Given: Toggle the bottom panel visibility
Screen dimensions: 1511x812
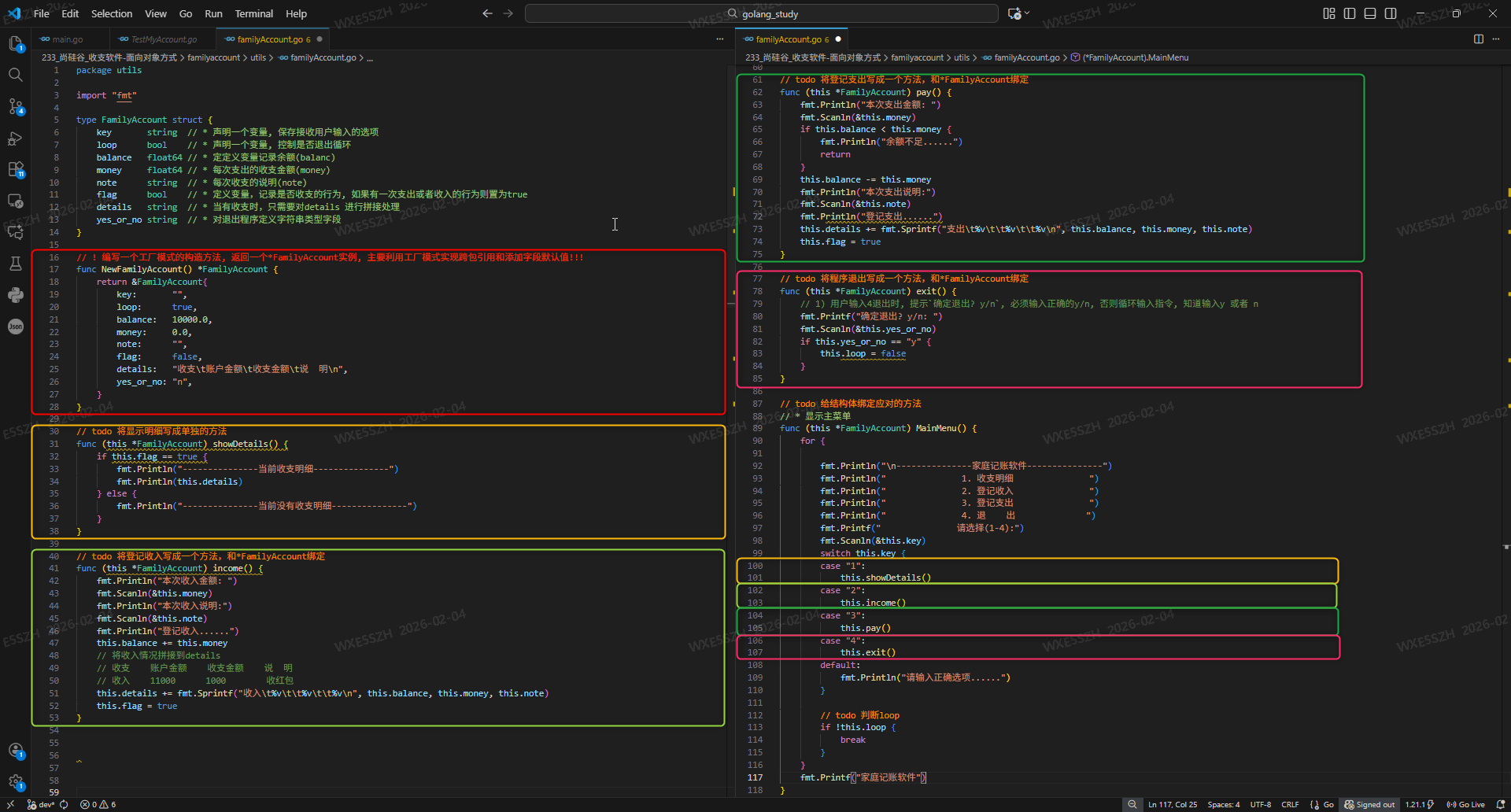Looking at the screenshot, I should click(x=1369, y=13).
